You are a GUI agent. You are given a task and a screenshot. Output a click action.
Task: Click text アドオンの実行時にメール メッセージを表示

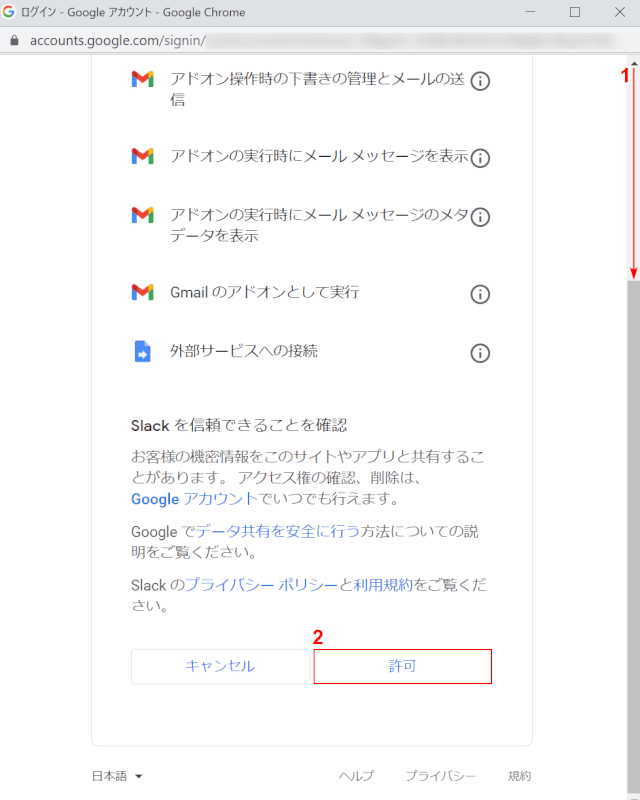pyautogui.click(x=319, y=156)
